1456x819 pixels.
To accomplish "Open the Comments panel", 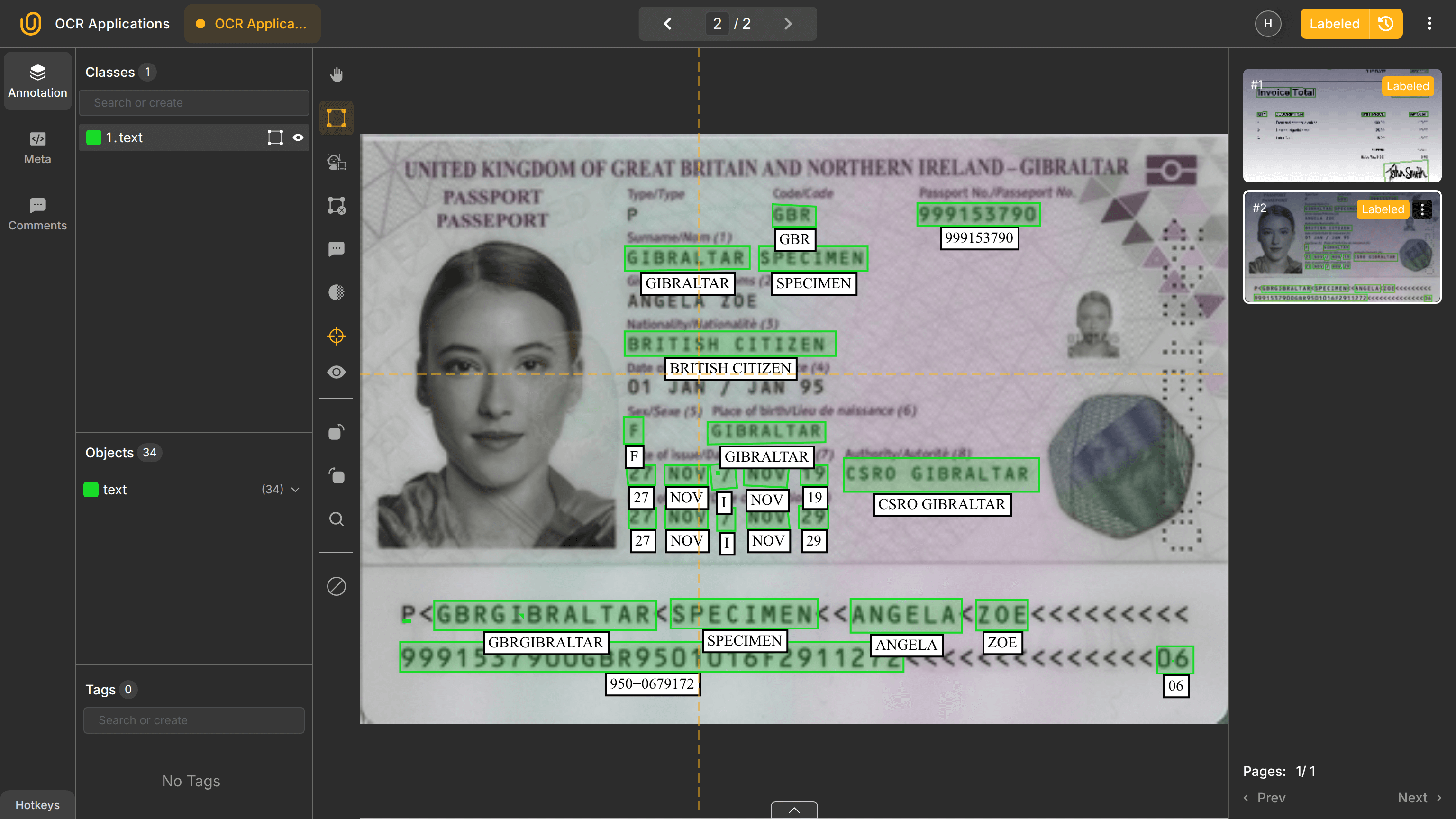I will tap(37, 214).
